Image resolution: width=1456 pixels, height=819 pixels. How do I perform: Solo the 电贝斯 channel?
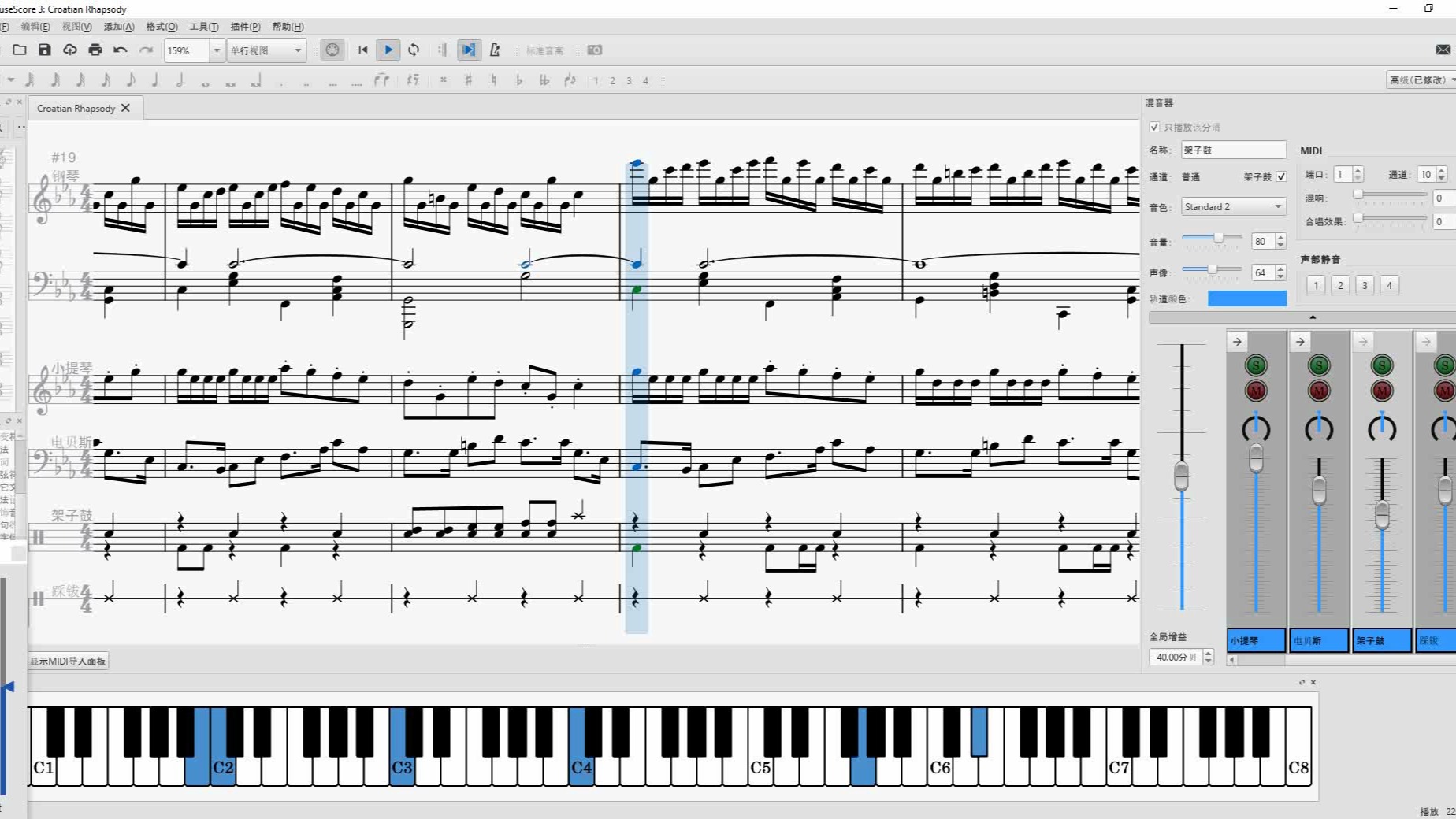click(1319, 365)
